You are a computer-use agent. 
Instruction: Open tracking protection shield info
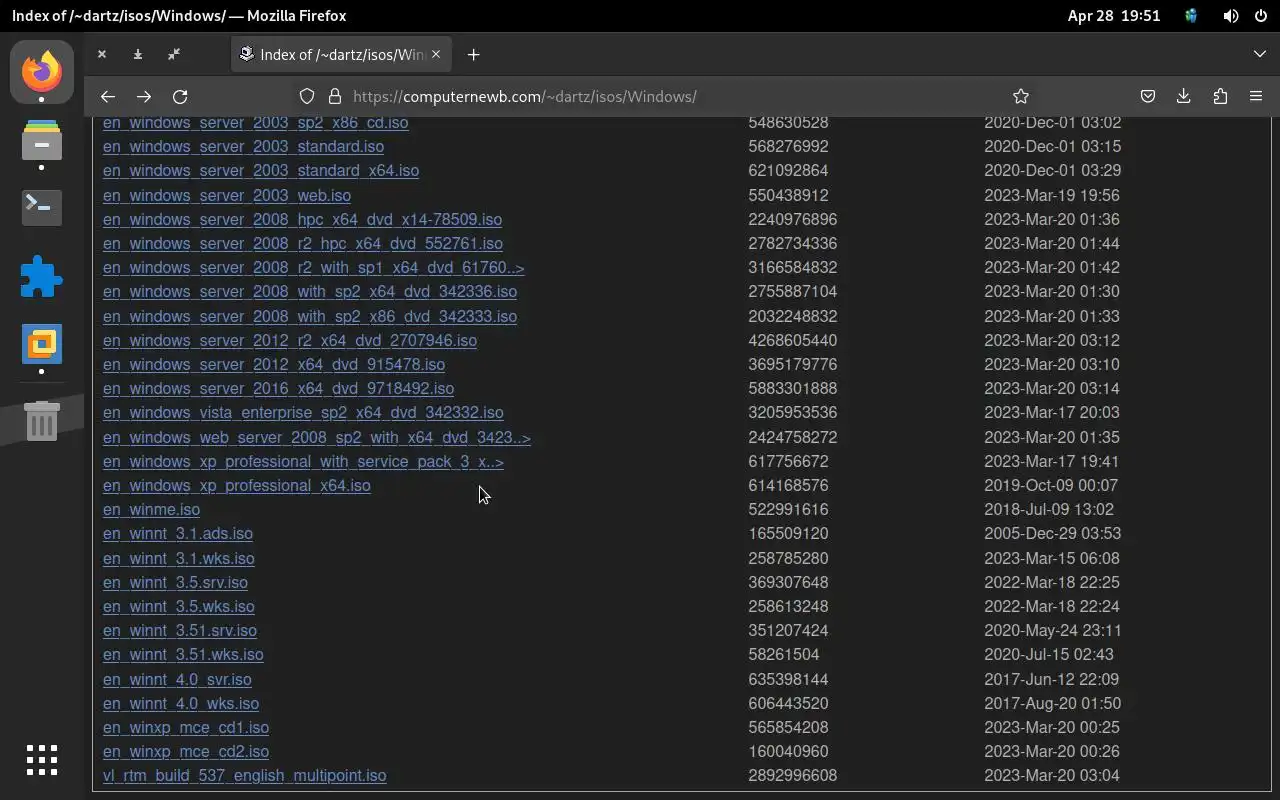(307, 96)
